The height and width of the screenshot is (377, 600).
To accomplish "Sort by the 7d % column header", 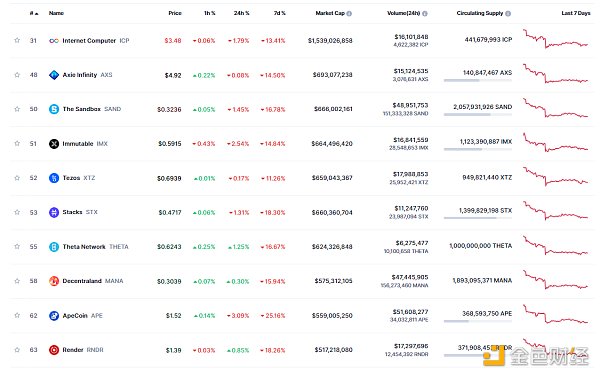I will point(279,13).
